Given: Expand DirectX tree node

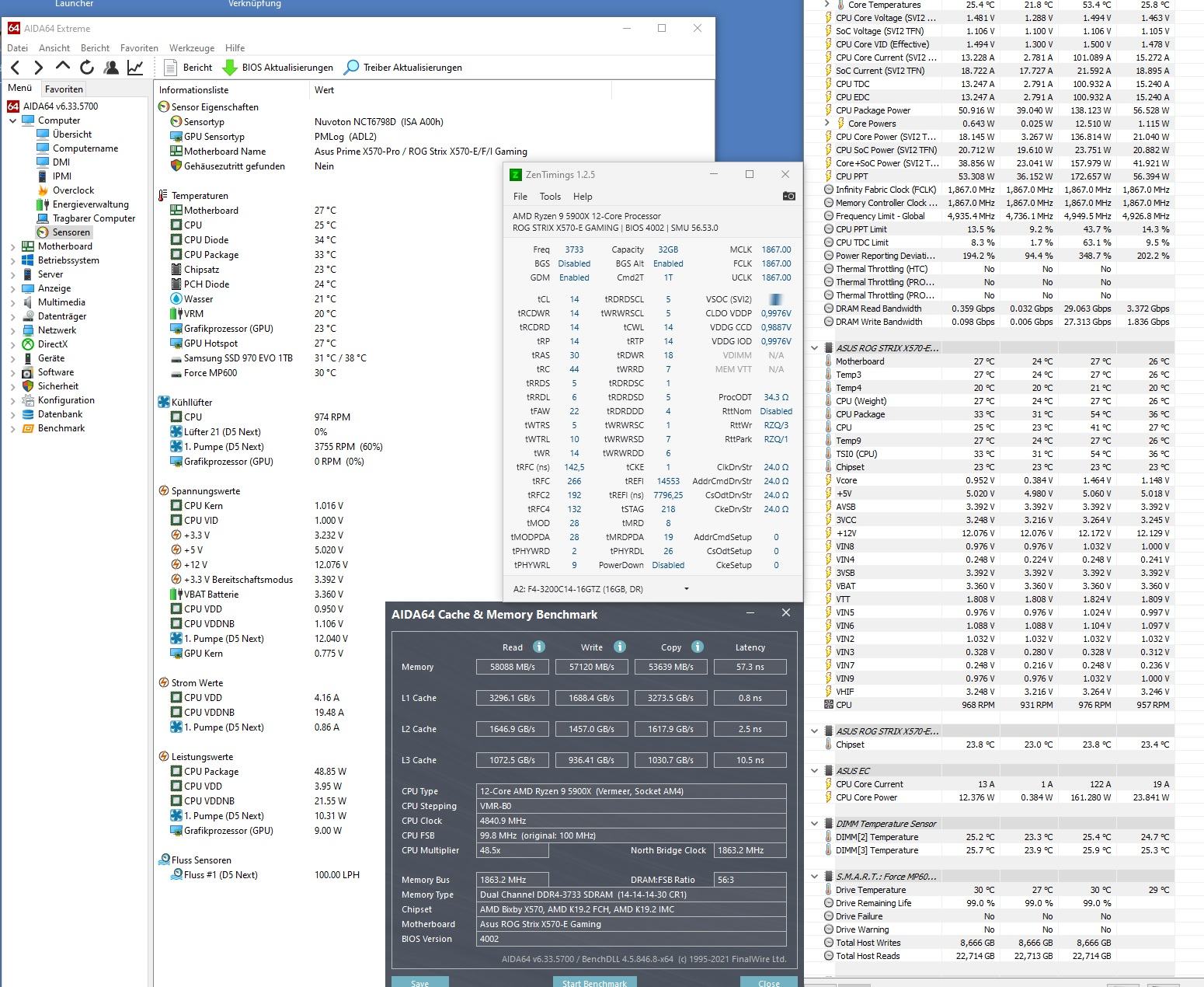Looking at the screenshot, I should click(12, 344).
